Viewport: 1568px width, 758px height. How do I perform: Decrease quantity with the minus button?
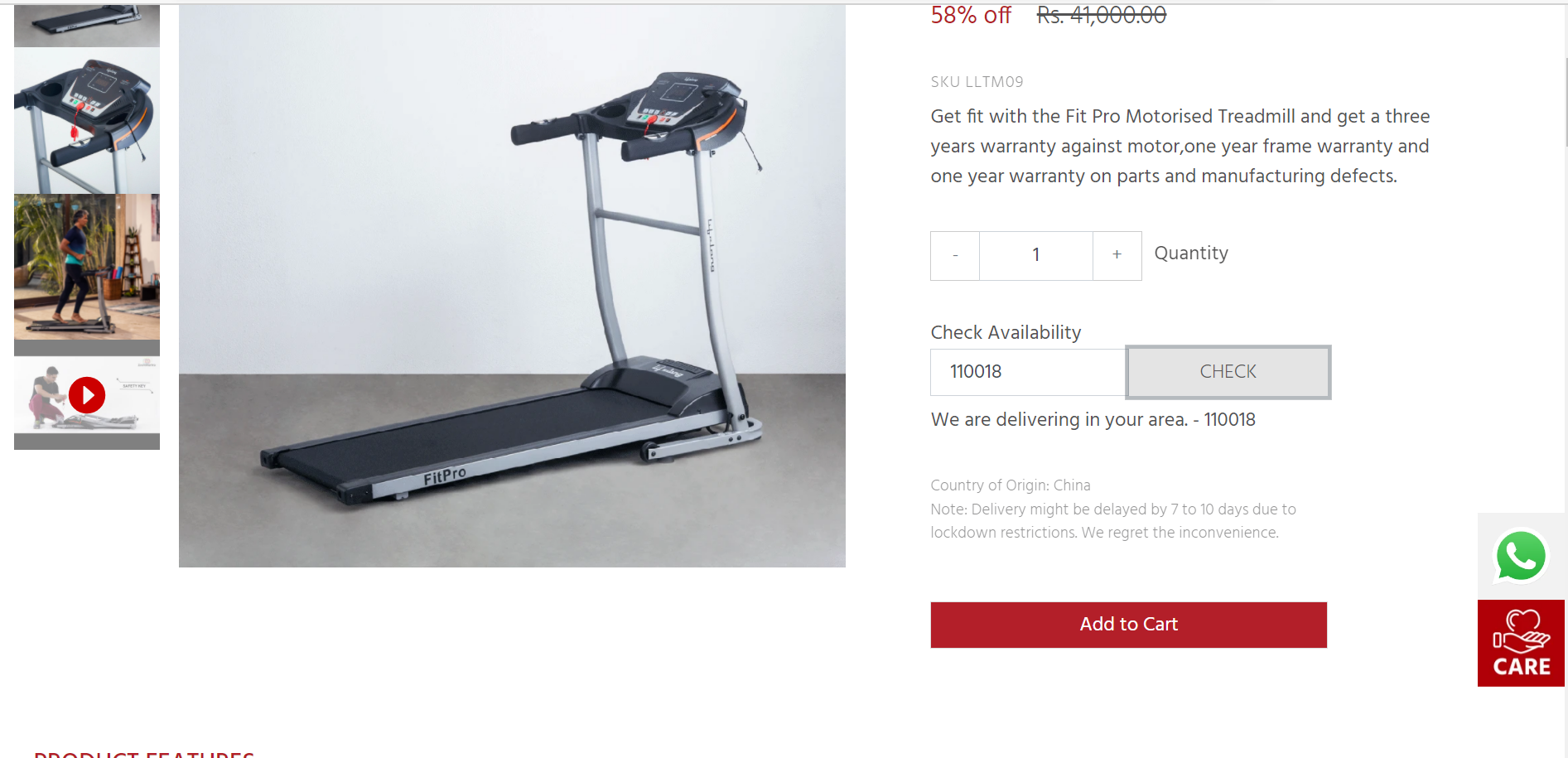tap(955, 255)
